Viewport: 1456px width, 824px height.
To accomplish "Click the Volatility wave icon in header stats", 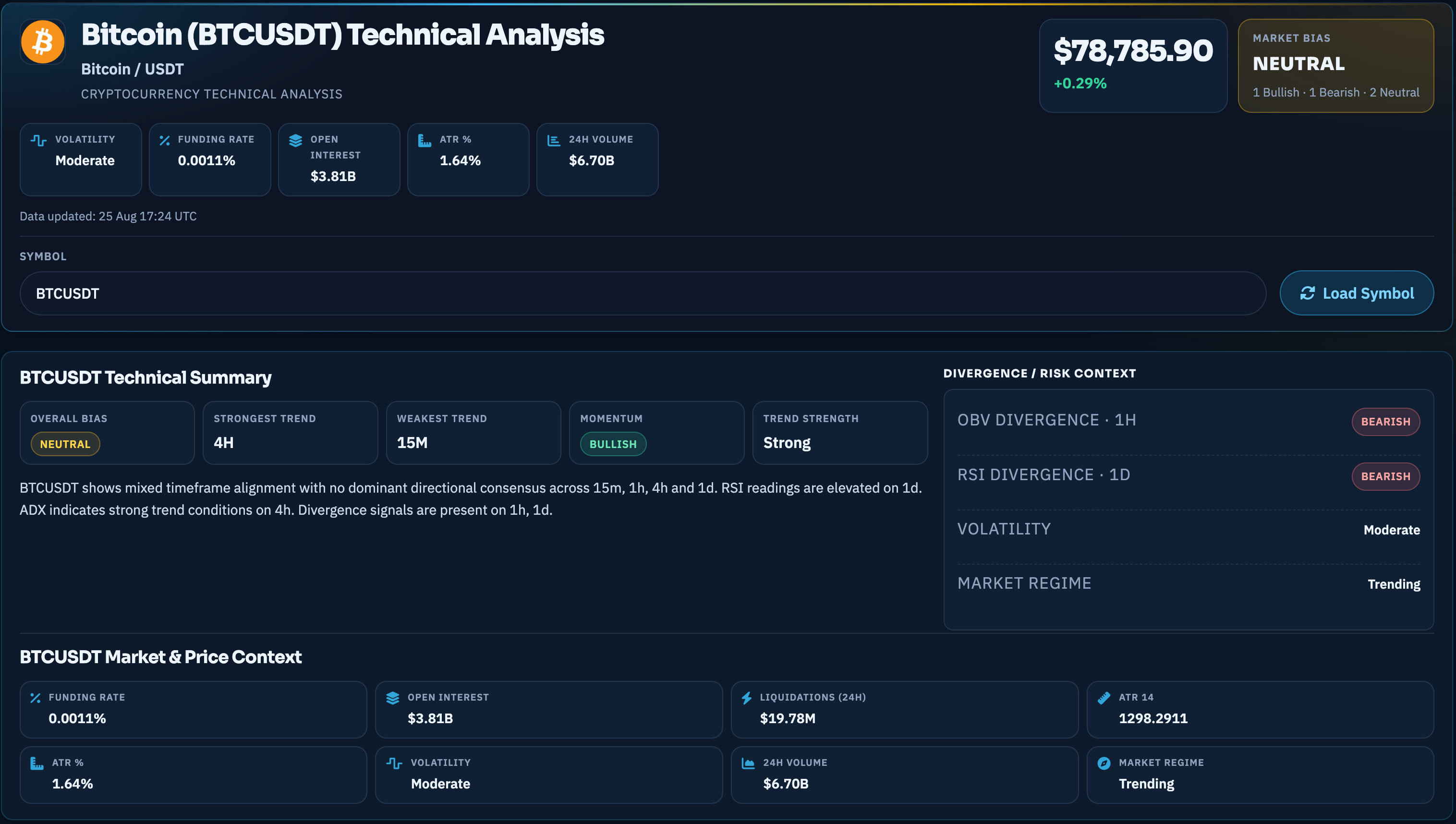I will click(x=38, y=140).
